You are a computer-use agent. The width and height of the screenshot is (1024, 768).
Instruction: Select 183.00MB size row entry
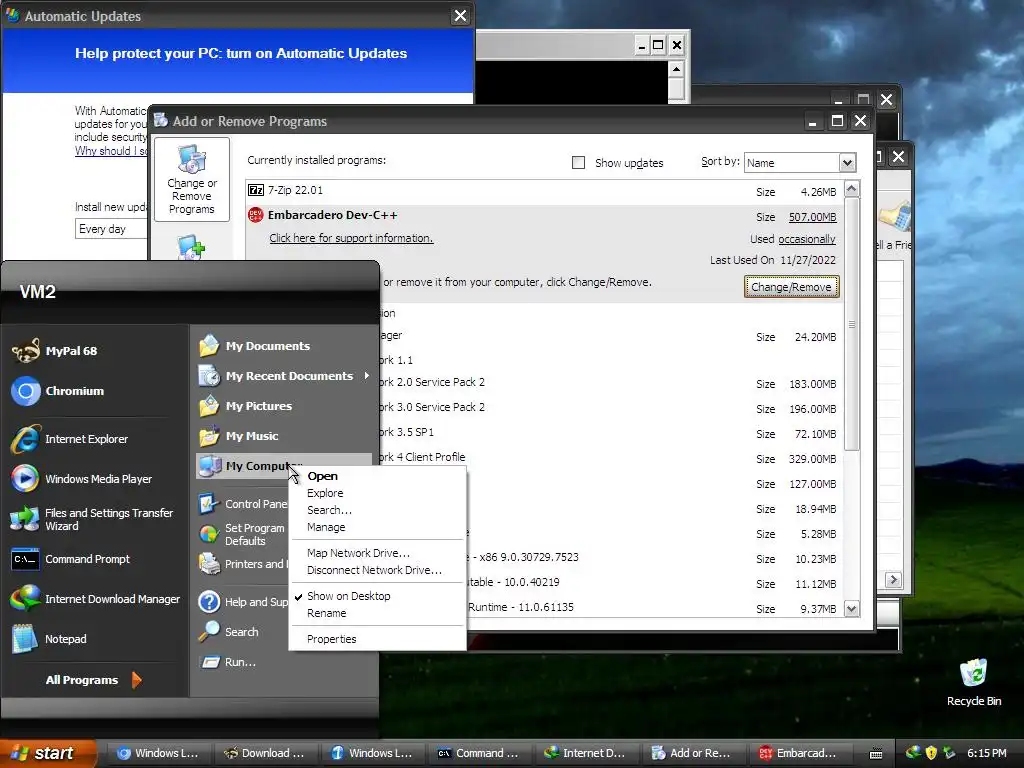[x=812, y=384]
